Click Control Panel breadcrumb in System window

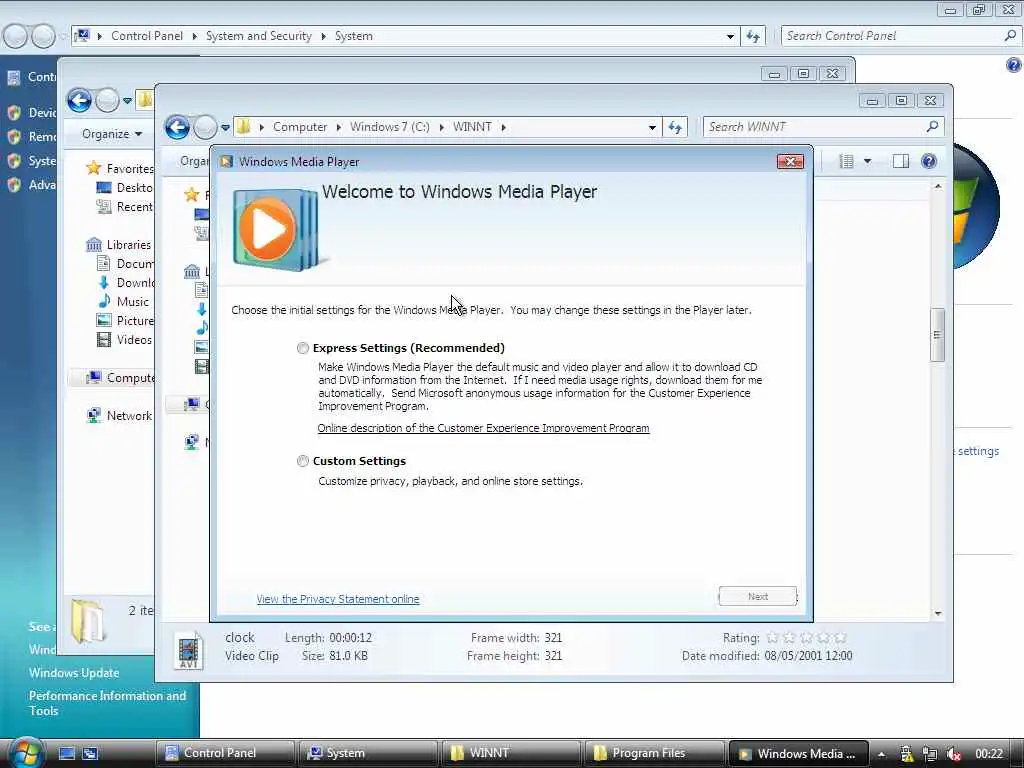coord(147,36)
